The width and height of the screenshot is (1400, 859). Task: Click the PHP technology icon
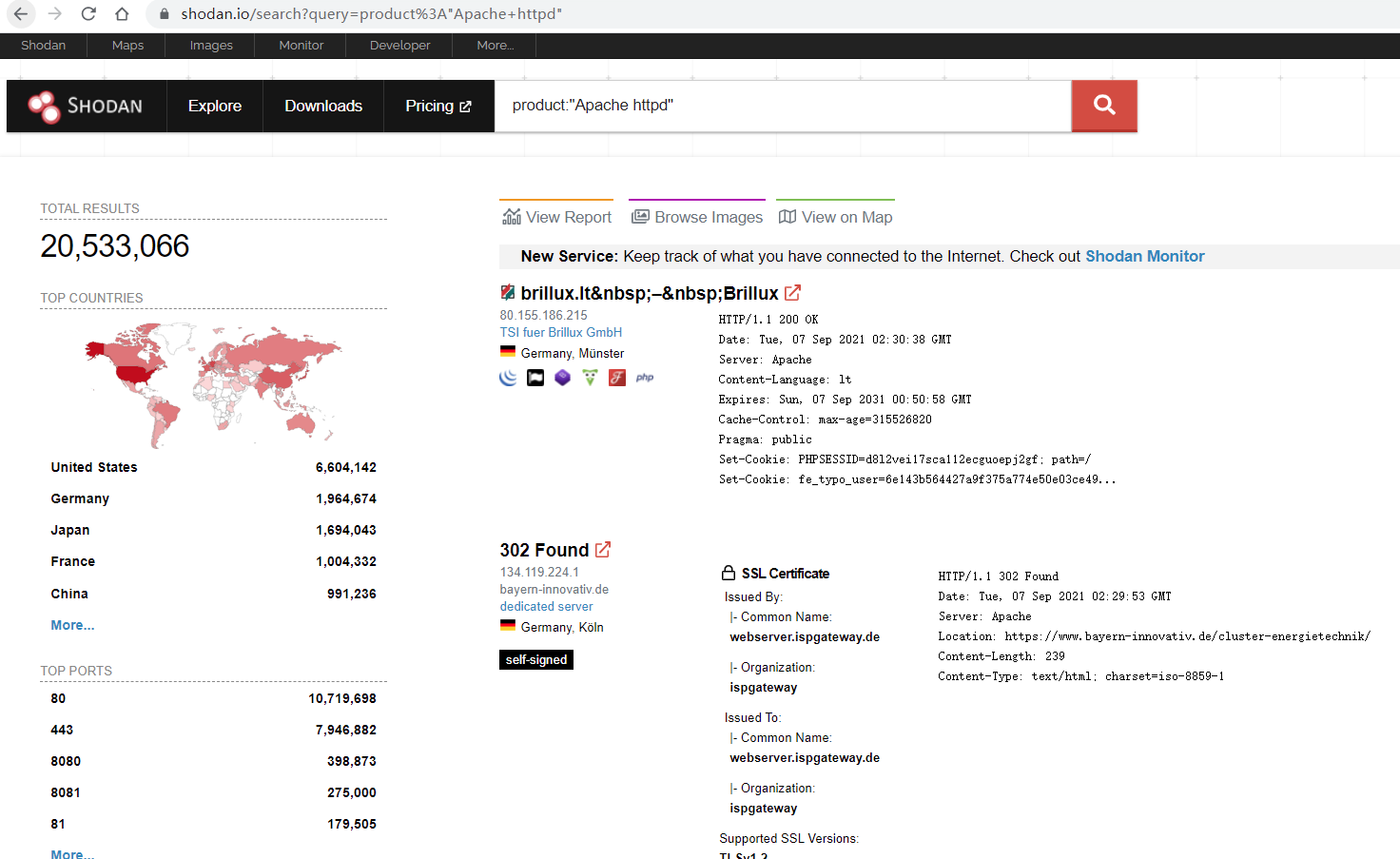[x=645, y=378]
